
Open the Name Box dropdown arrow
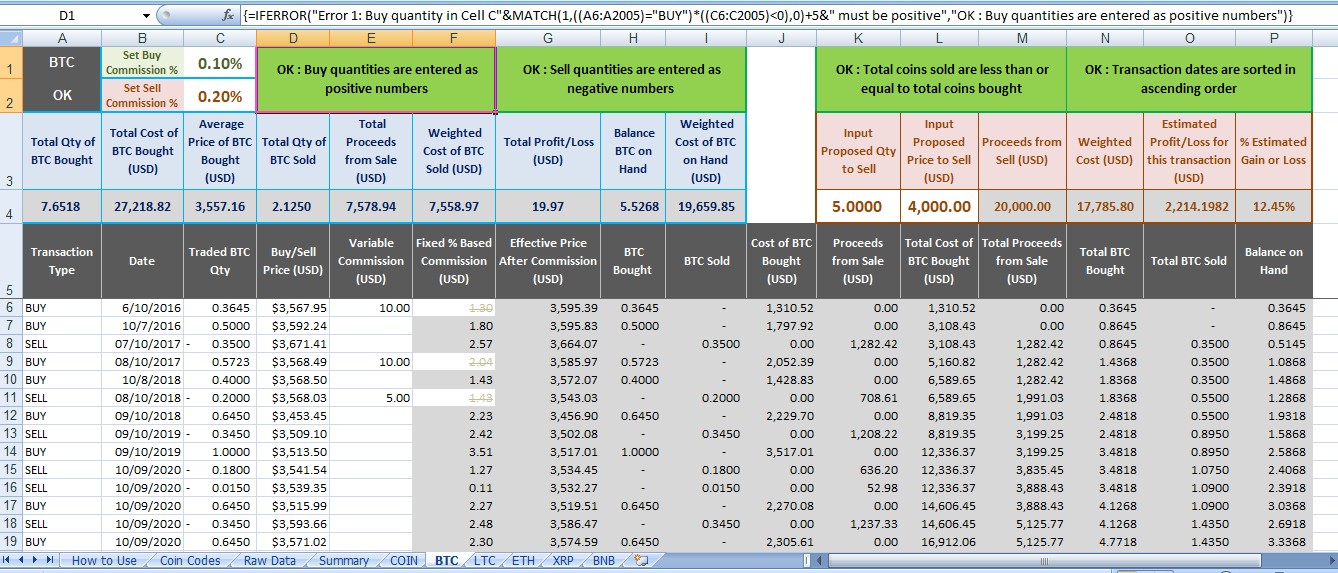[x=146, y=16]
